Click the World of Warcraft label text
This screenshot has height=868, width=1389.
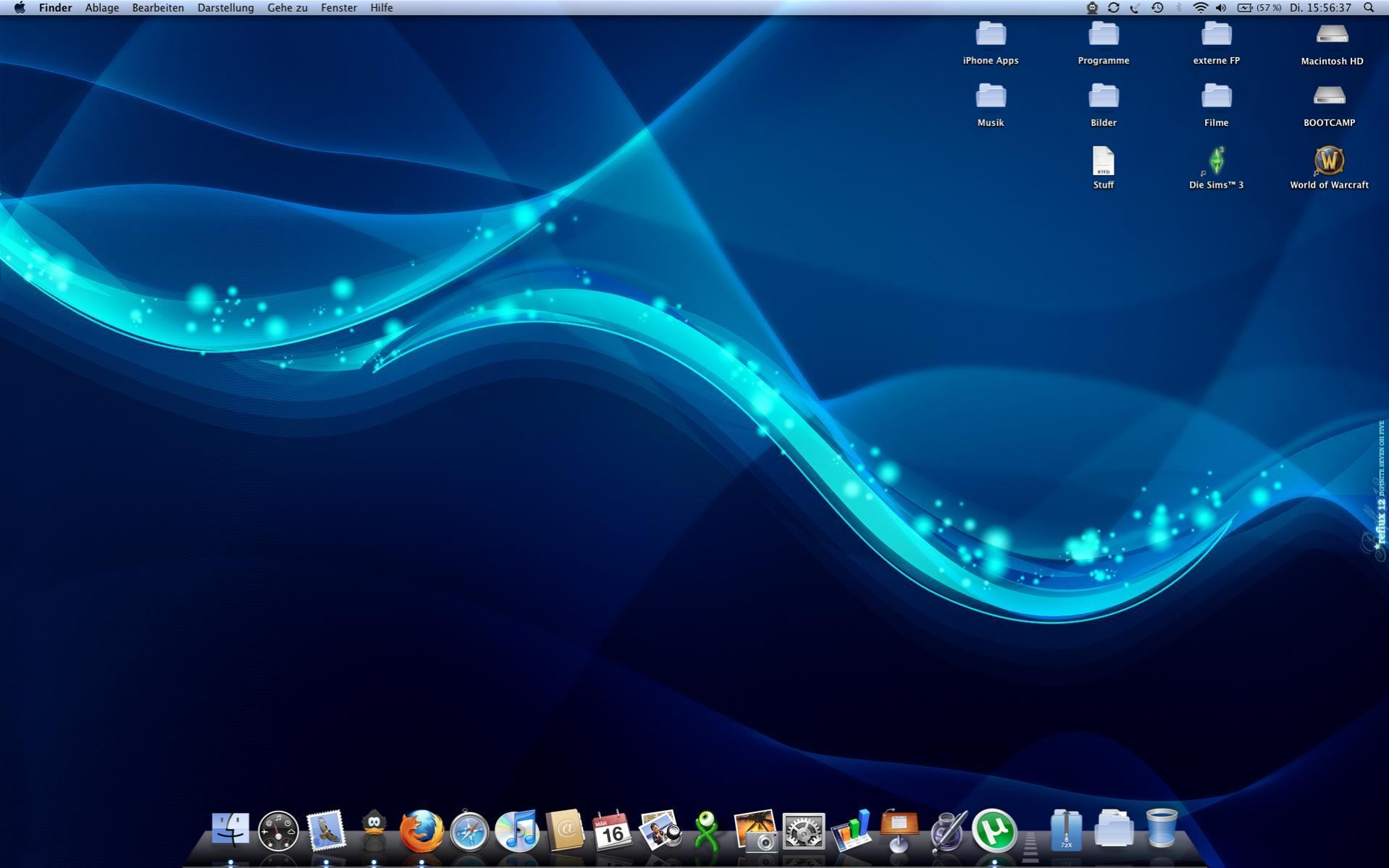point(1329,185)
